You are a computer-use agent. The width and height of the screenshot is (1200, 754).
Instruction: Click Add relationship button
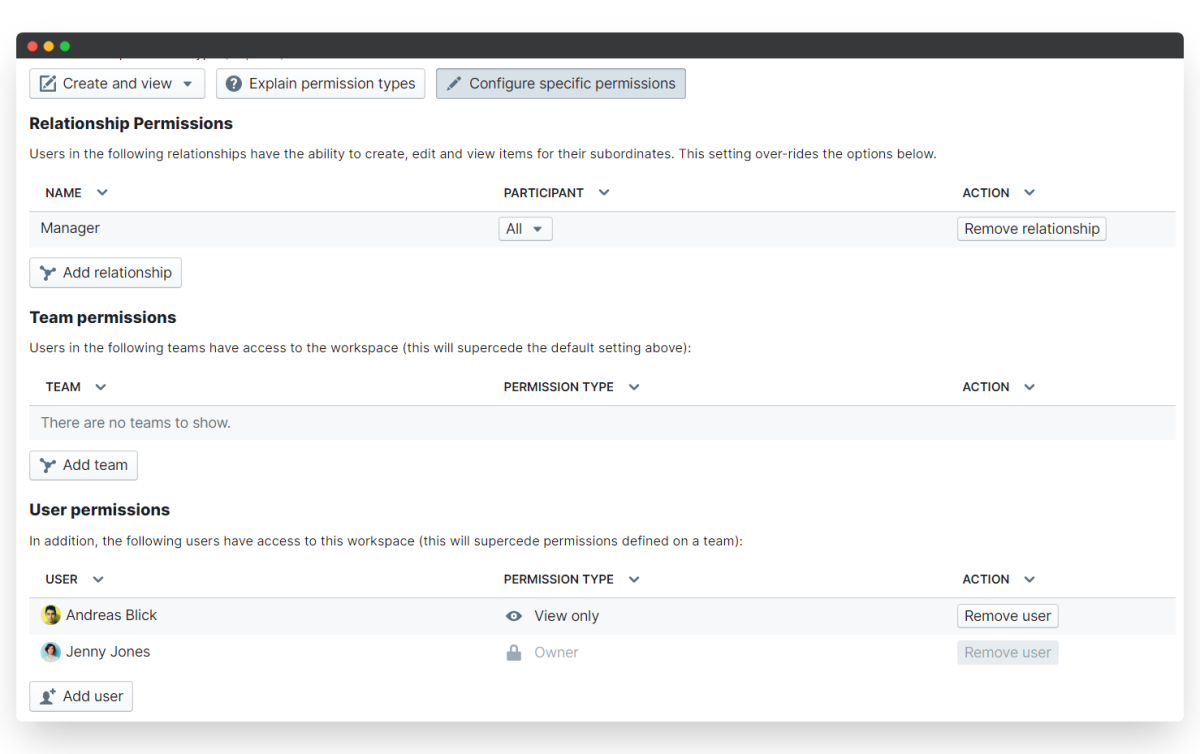coord(105,273)
